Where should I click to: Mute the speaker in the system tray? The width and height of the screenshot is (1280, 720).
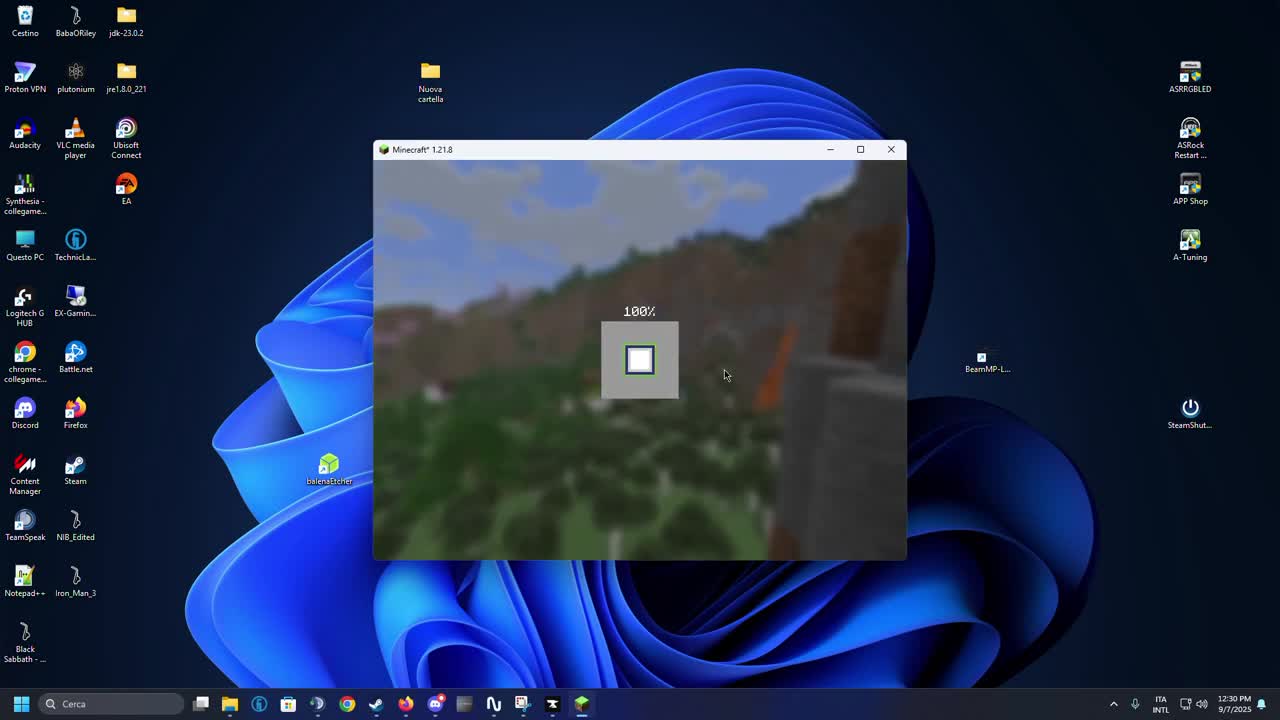coord(1201,704)
